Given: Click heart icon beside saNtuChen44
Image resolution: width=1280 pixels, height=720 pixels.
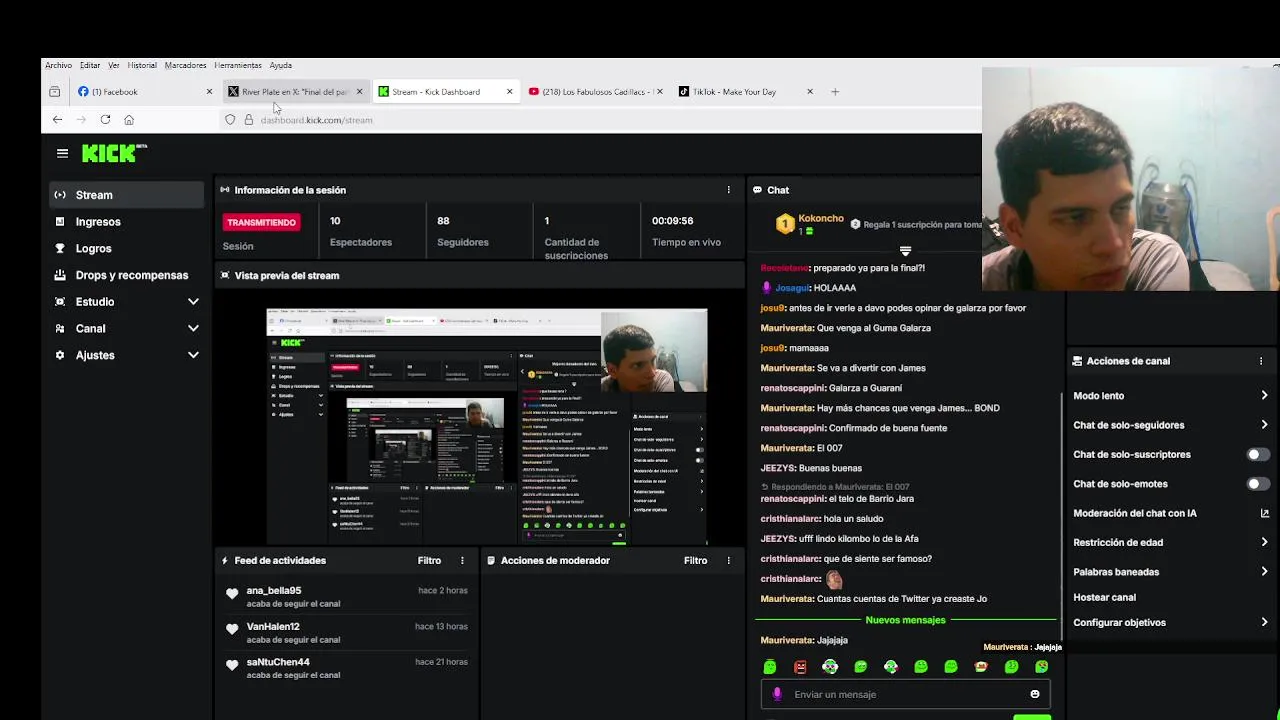Looking at the screenshot, I should pos(232,665).
